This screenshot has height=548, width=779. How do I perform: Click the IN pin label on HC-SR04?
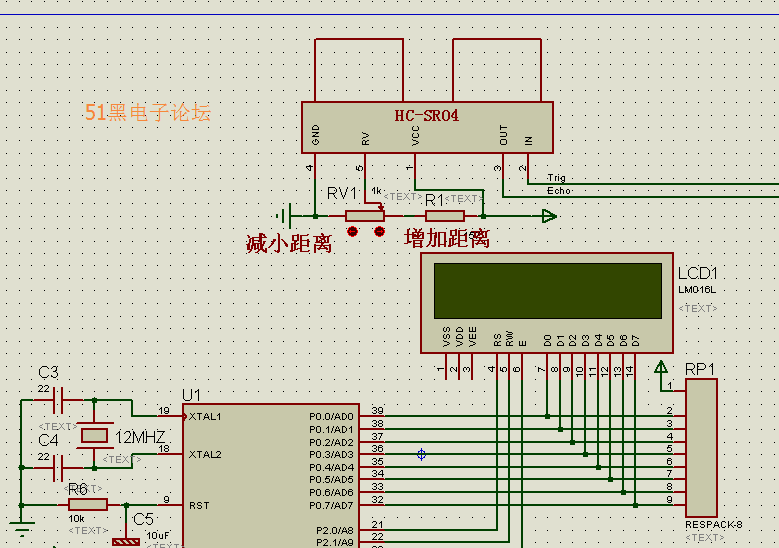click(529, 141)
